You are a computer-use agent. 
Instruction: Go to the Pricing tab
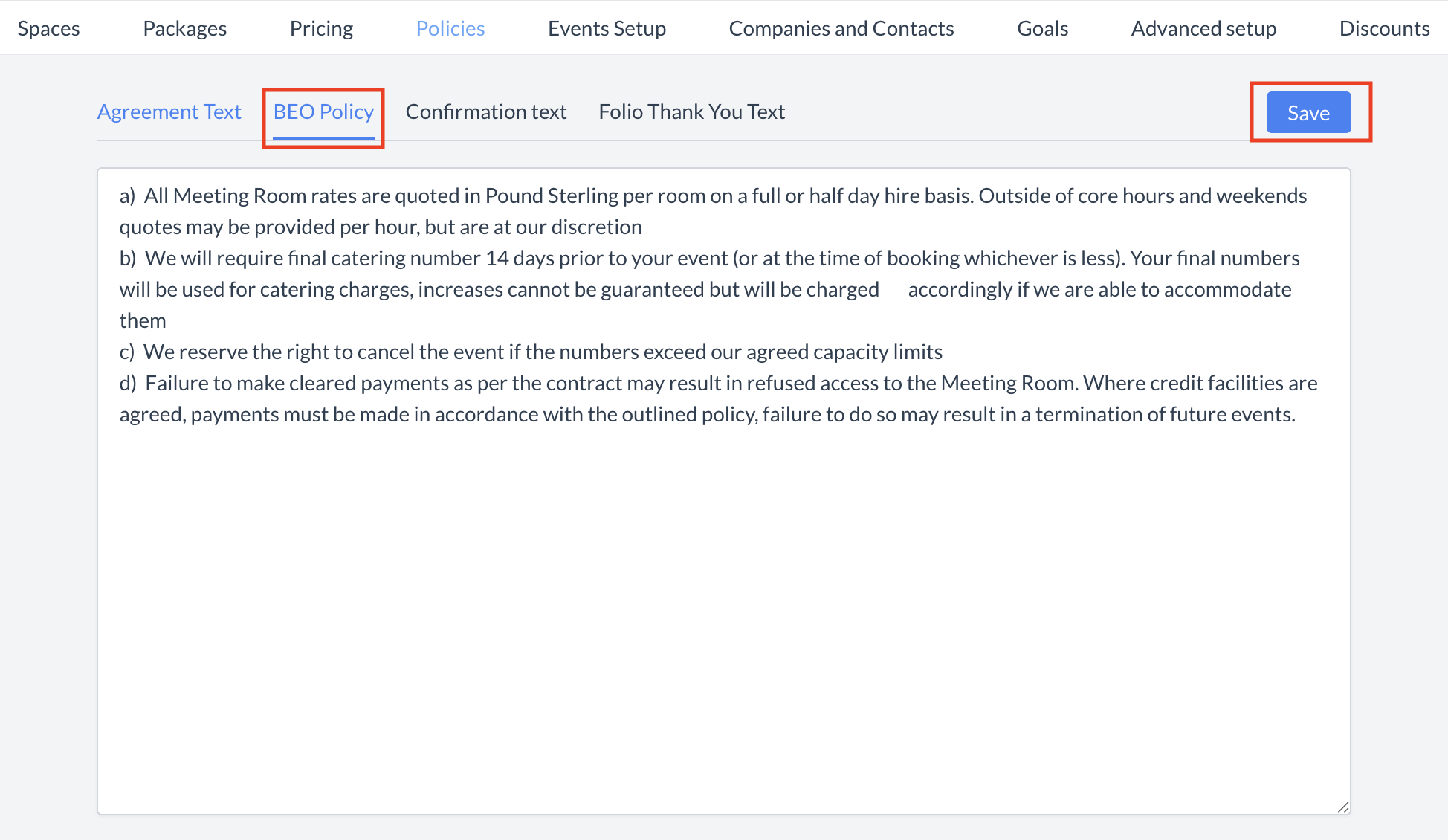[321, 28]
